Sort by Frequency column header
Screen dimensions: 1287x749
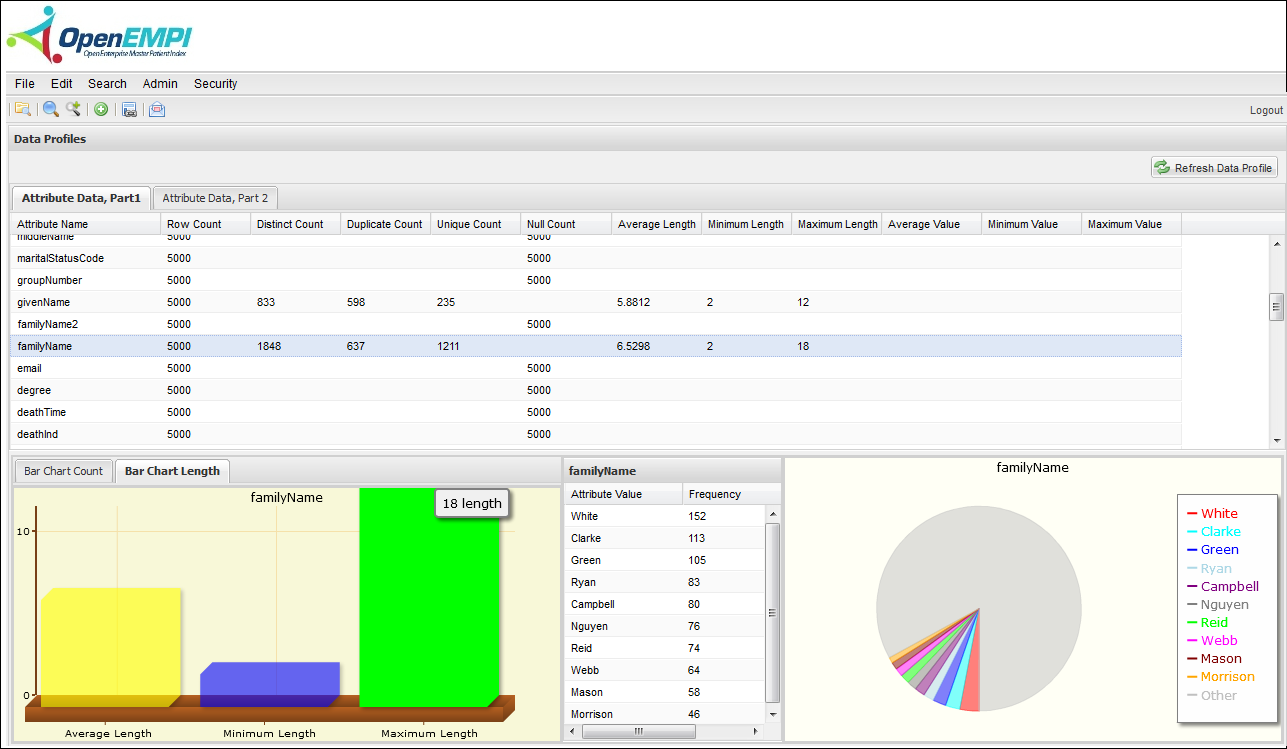coord(731,494)
